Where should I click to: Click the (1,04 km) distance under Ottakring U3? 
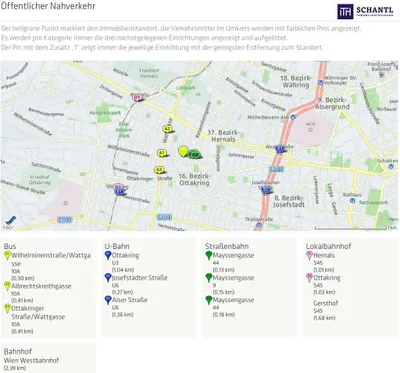(x=123, y=270)
